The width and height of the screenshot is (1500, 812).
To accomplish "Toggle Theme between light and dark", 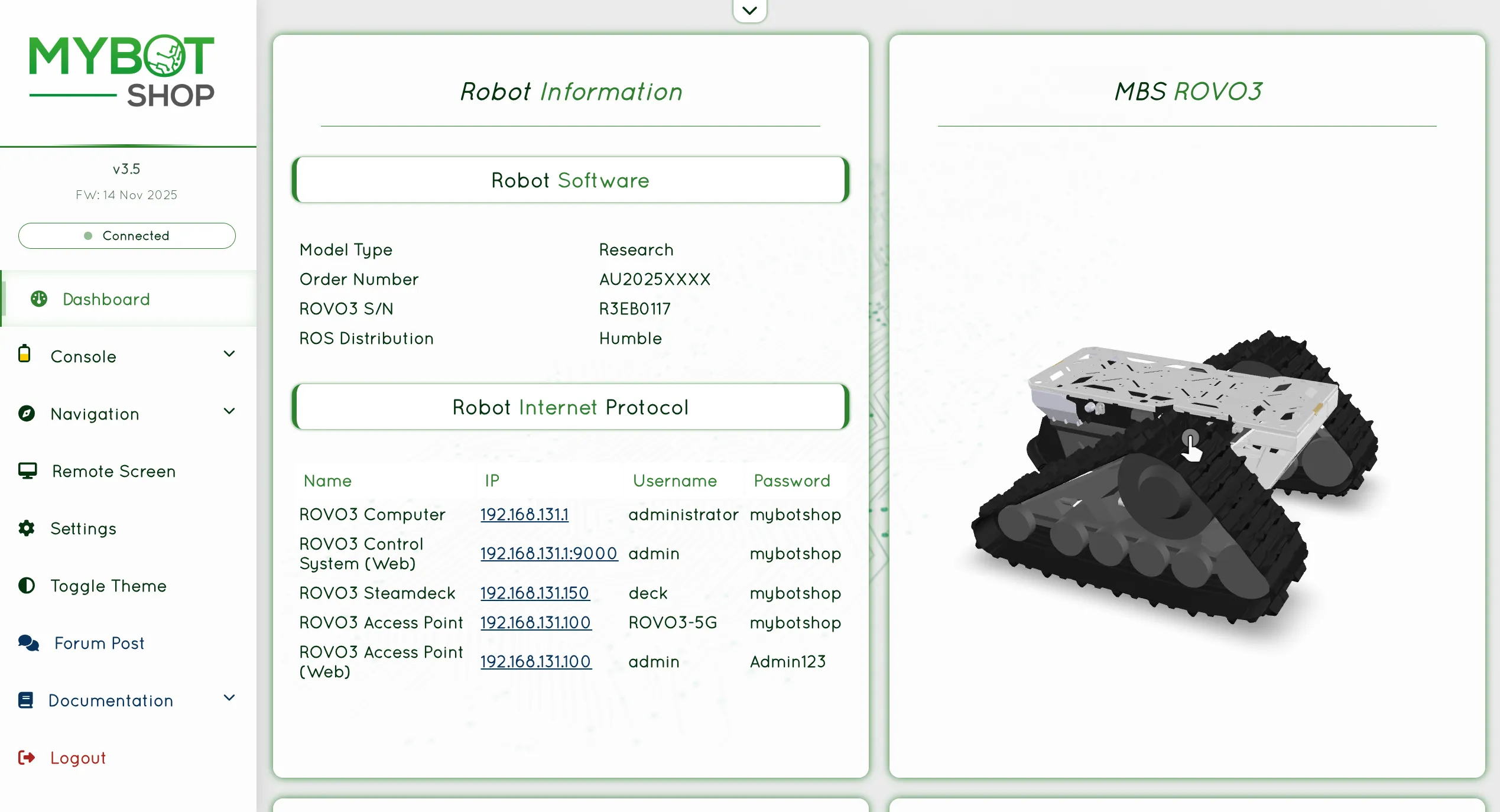I will click(x=108, y=586).
